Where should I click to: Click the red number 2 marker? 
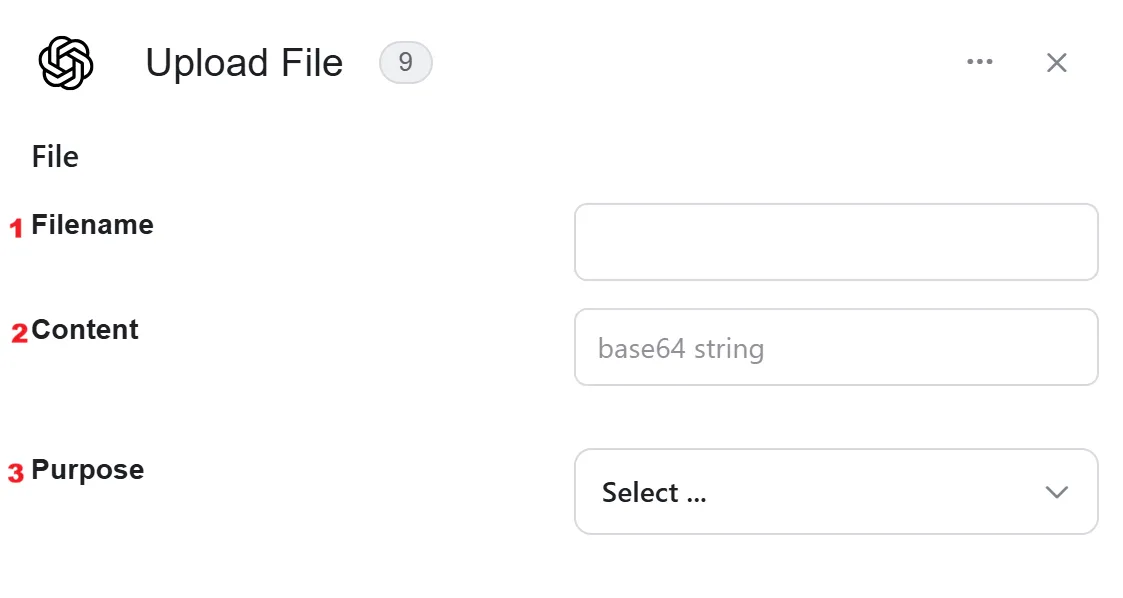pos(19,333)
